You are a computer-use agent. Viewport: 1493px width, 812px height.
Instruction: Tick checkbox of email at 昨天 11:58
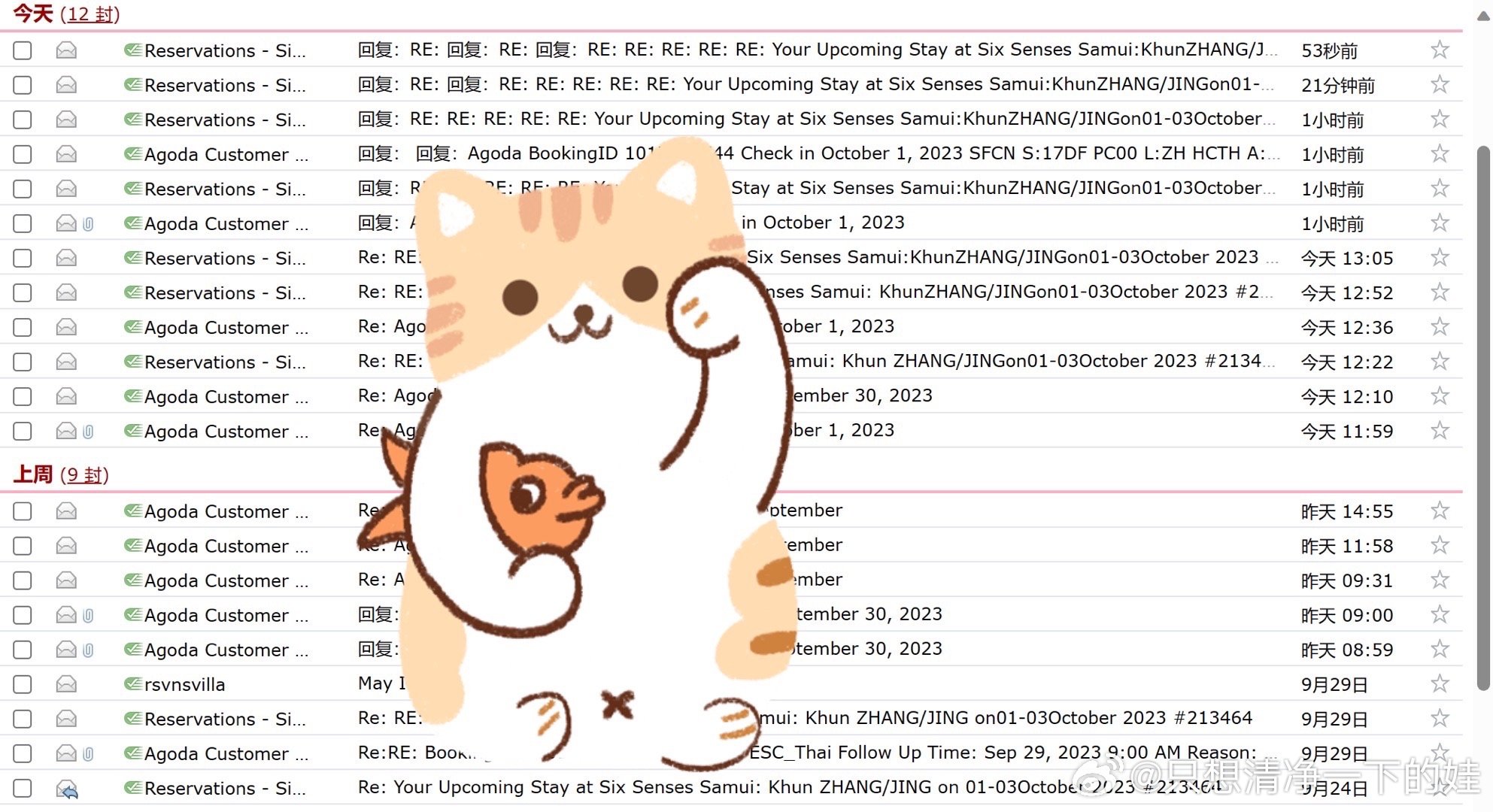pos(23,546)
